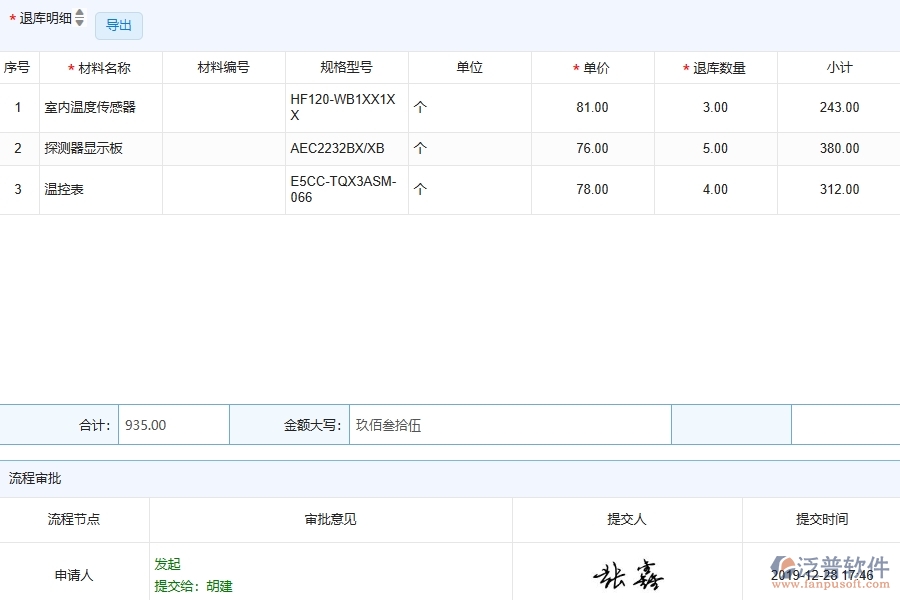The width and height of the screenshot is (900, 600).
Task: Click the 导出 export button
Action: pos(117,25)
